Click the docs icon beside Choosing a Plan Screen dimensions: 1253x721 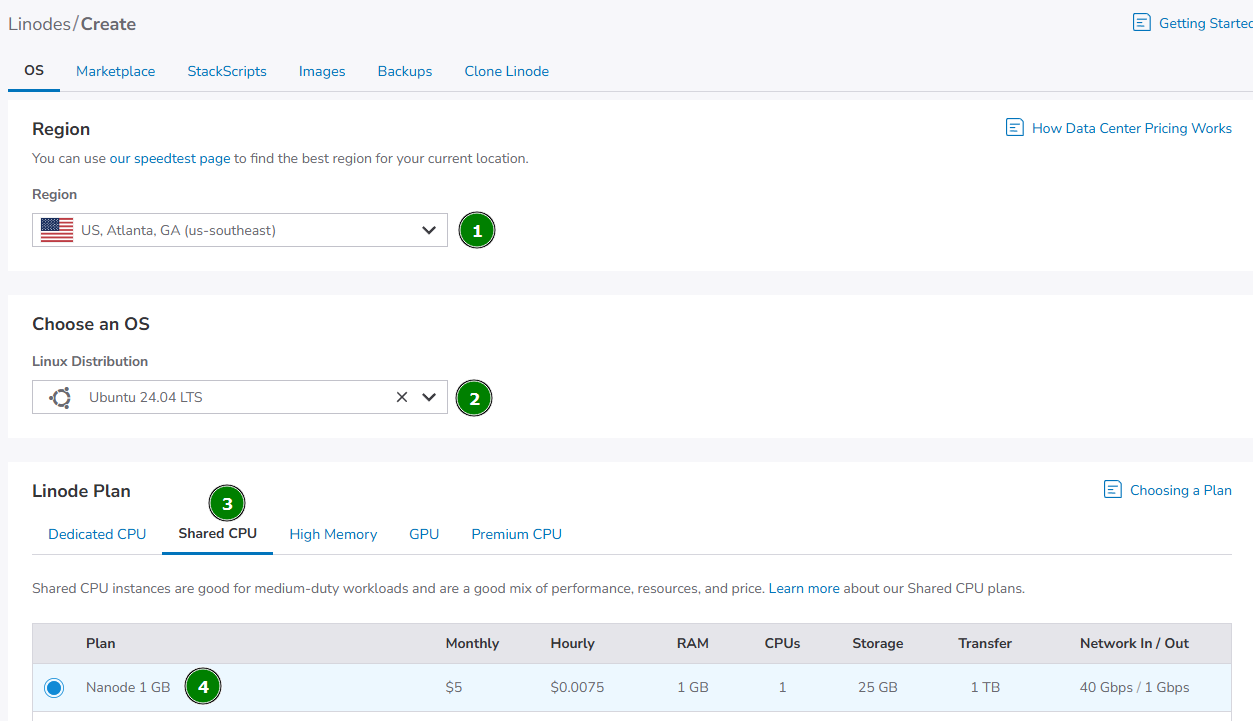1112,489
